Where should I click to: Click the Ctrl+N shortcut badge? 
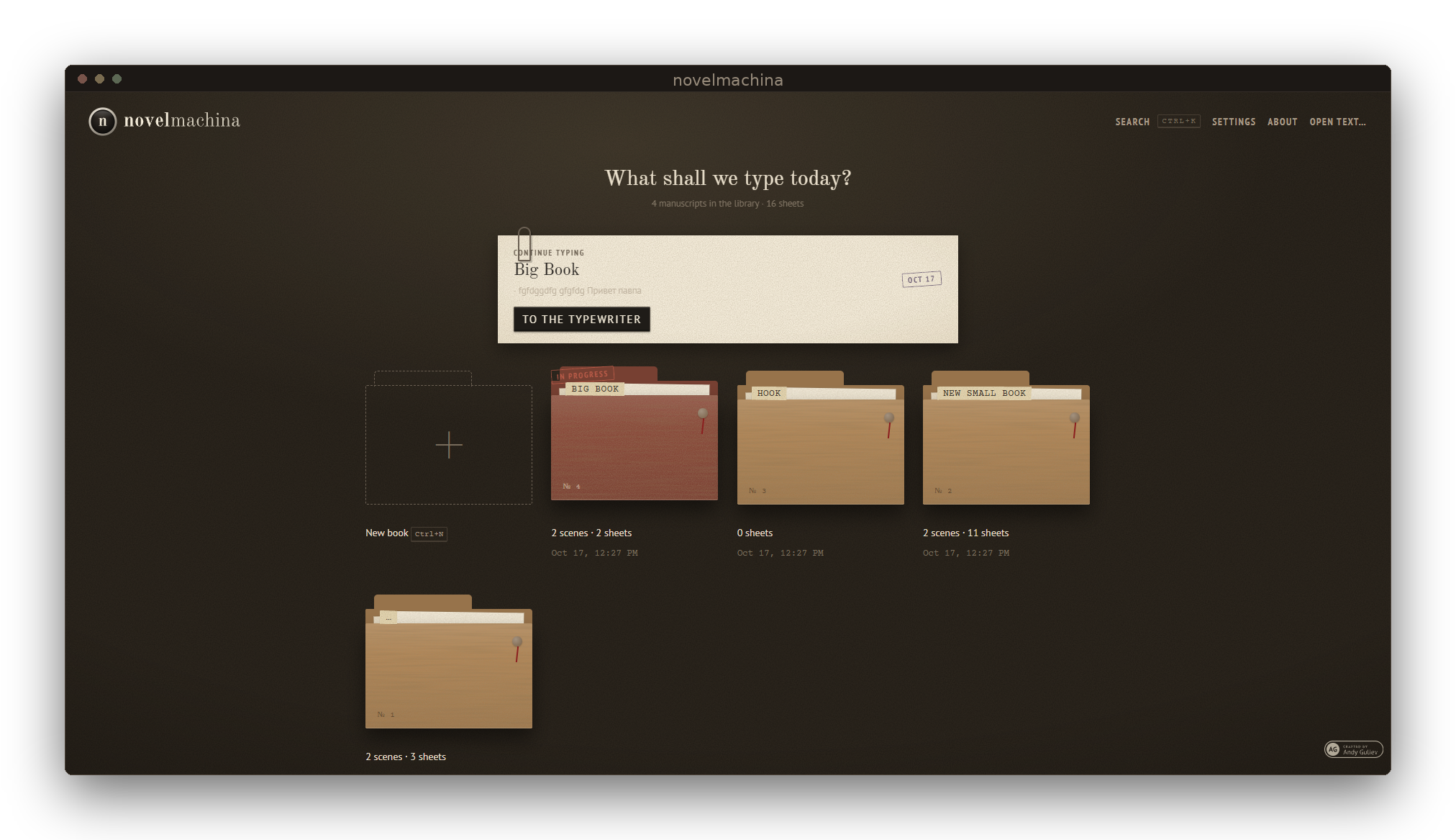429,534
